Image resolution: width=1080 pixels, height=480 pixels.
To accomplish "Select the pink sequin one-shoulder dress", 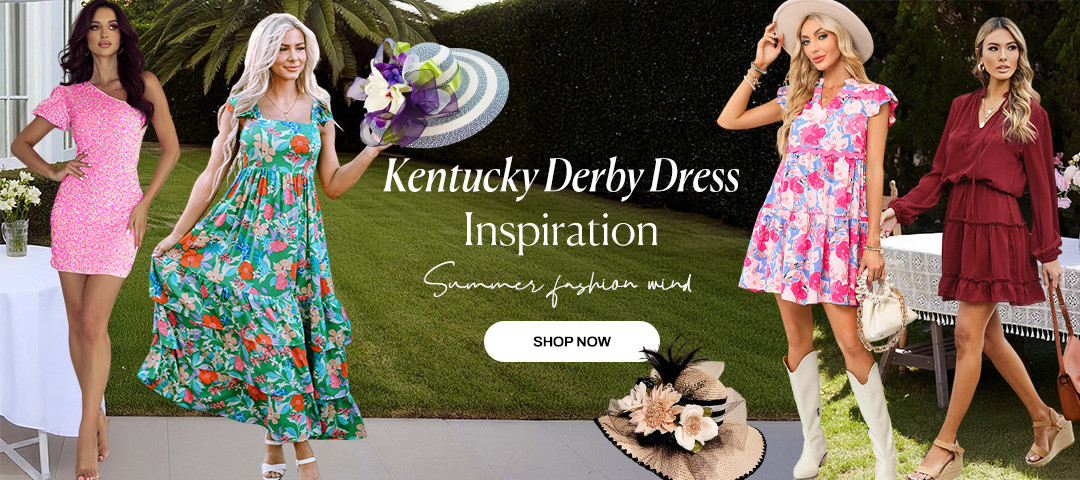I will [92, 178].
